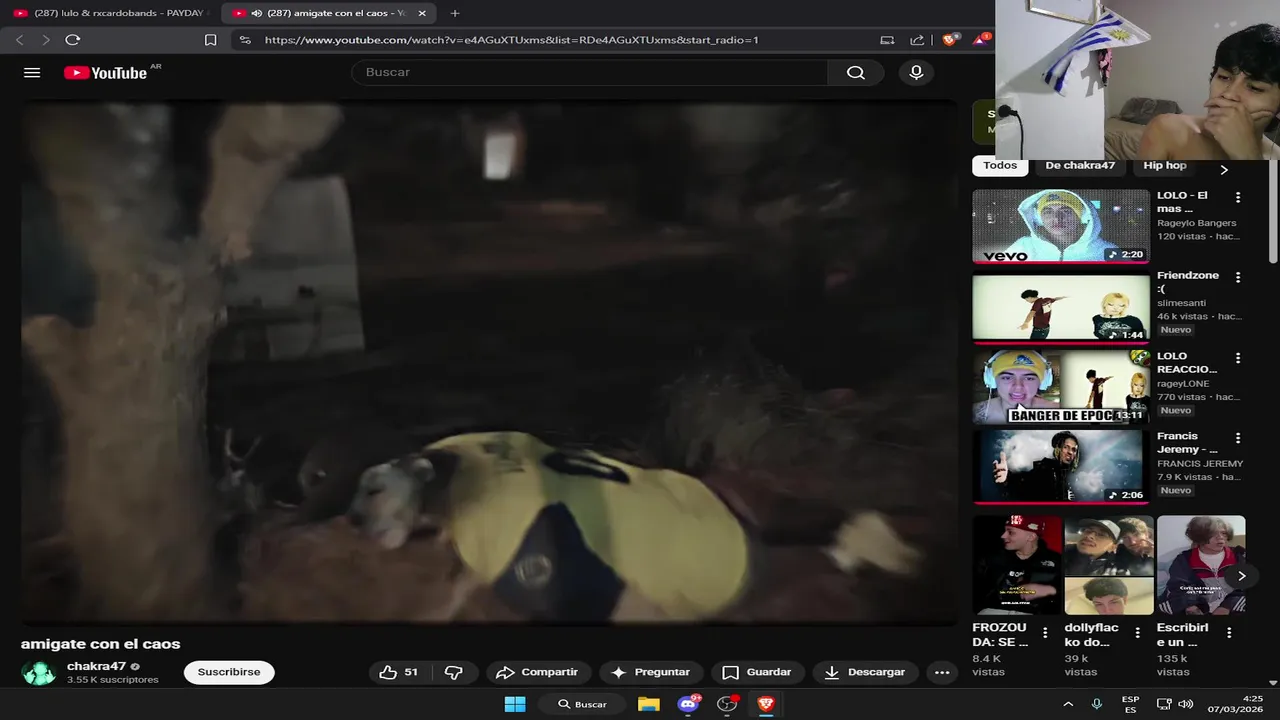Select the 'amigate con el caos' browser tab
The width and height of the screenshot is (1280, 720).
coord(328,13)
